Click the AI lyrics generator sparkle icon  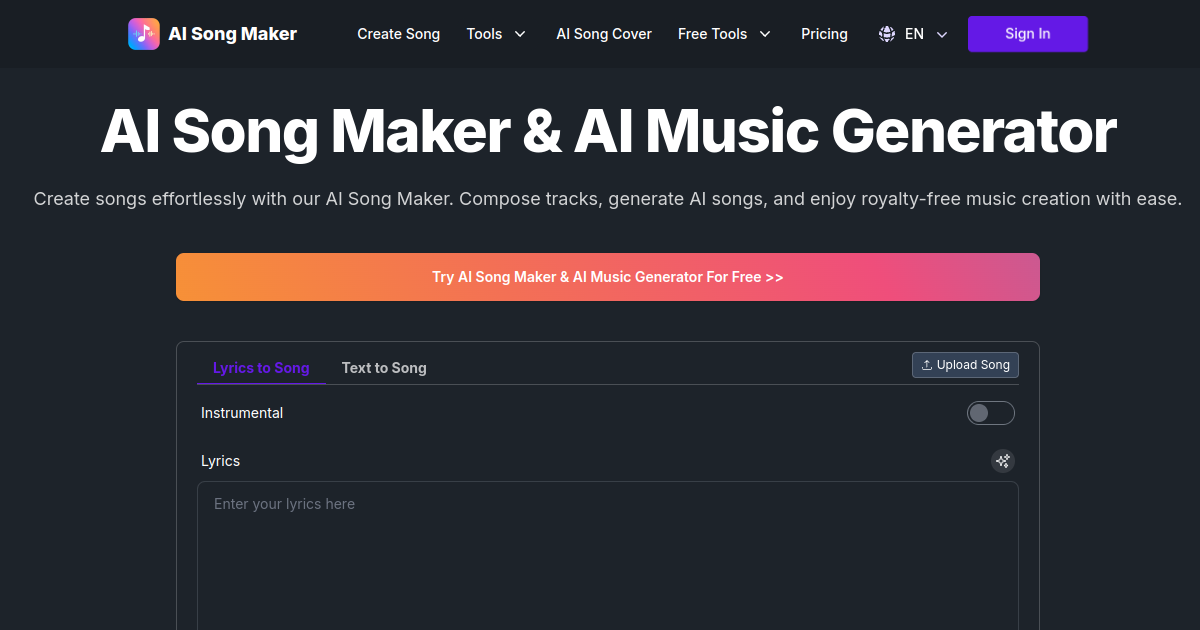(x=1003, y=461)
